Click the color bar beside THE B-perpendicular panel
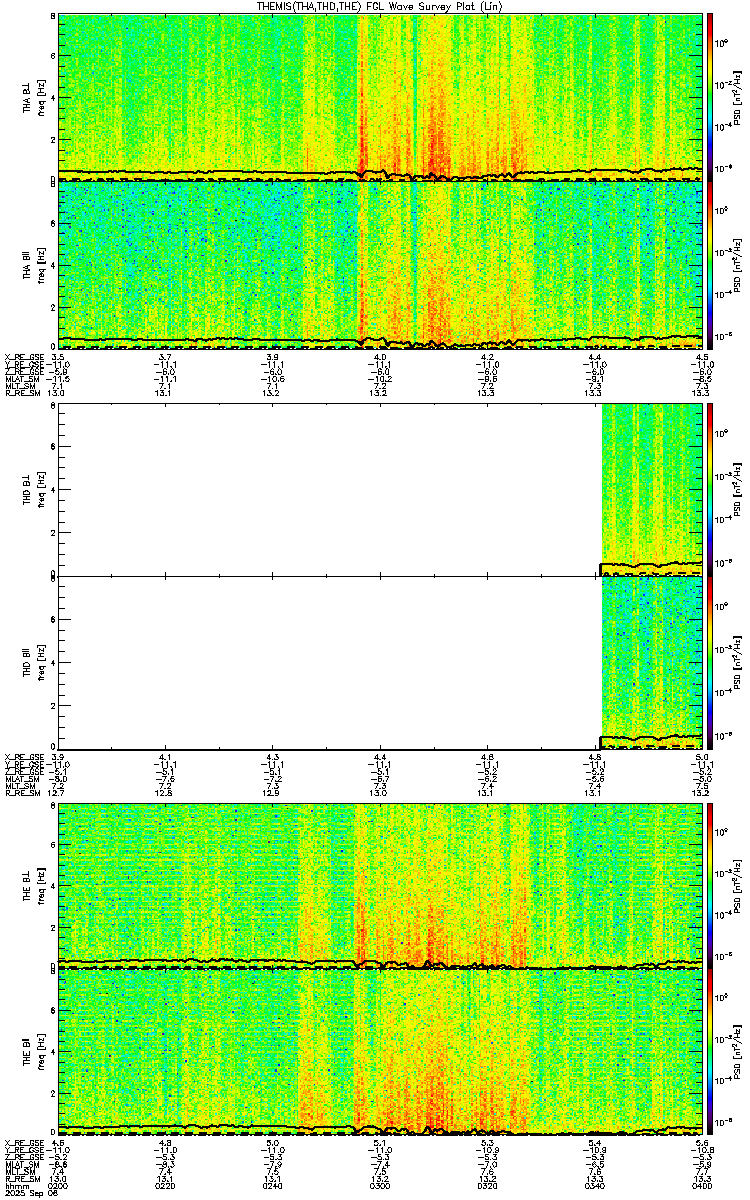Viewport: 750px width, 1200px height. (x=711, y=886)
